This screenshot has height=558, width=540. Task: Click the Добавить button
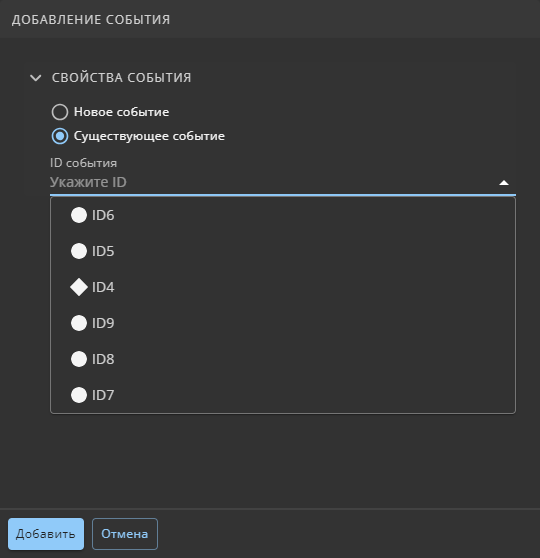46,534
